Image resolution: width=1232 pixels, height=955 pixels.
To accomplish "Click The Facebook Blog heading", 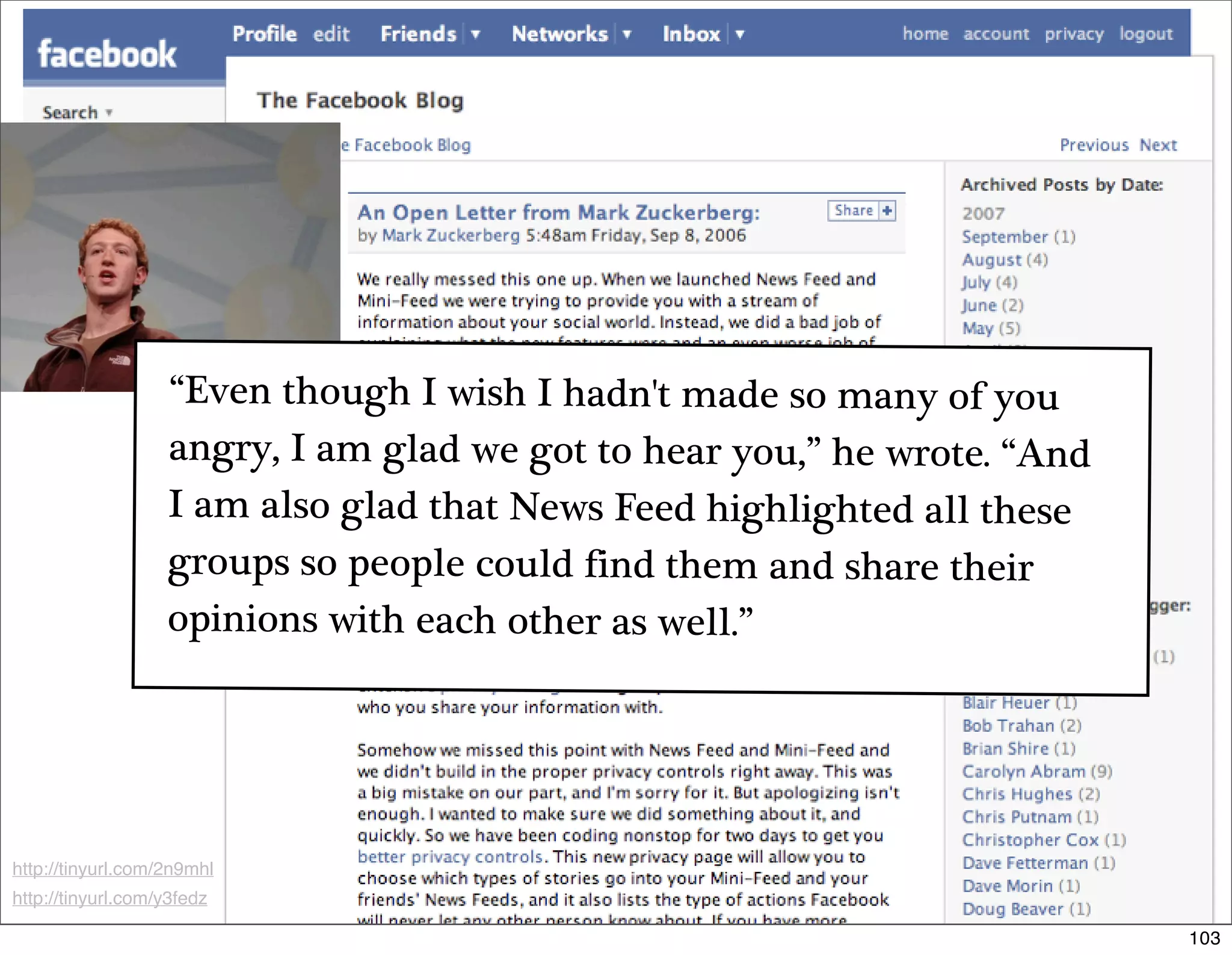I will click(x=360, y=100).
